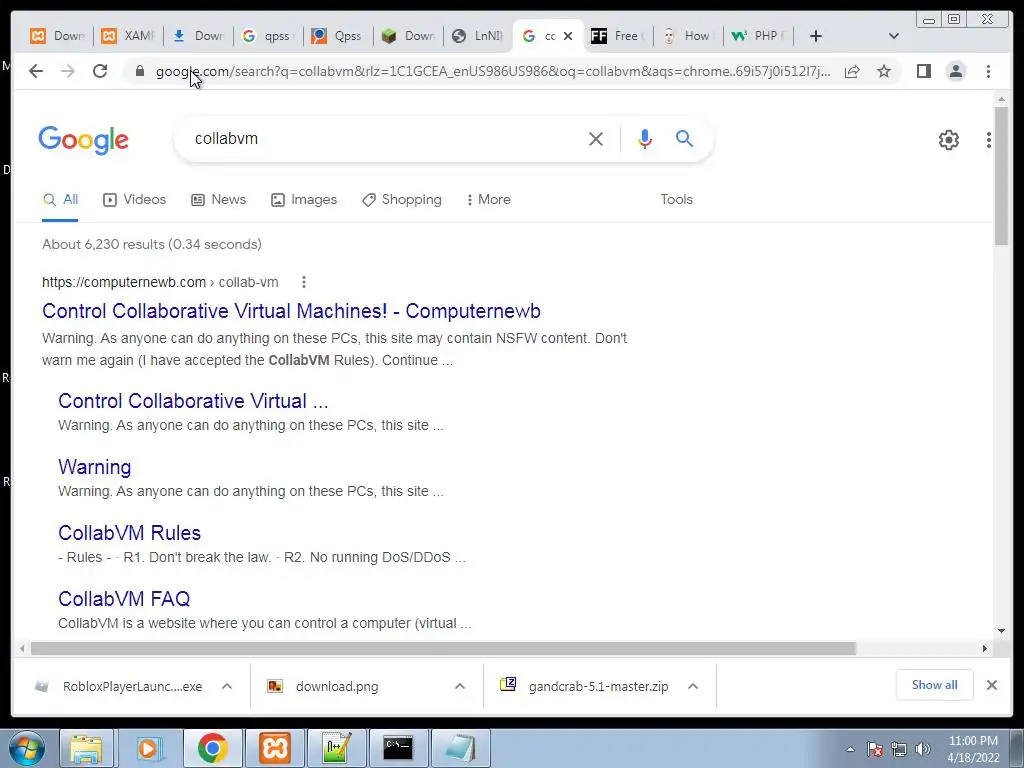
Task: Switch to the Free FF tab
Action: pyautogui.click(x=618, y=36)
